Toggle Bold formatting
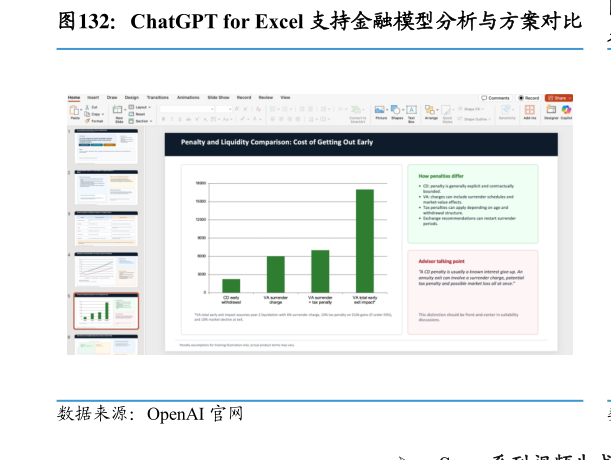The width and height of the screenshot is (611, 460). (x=163, y=119)
